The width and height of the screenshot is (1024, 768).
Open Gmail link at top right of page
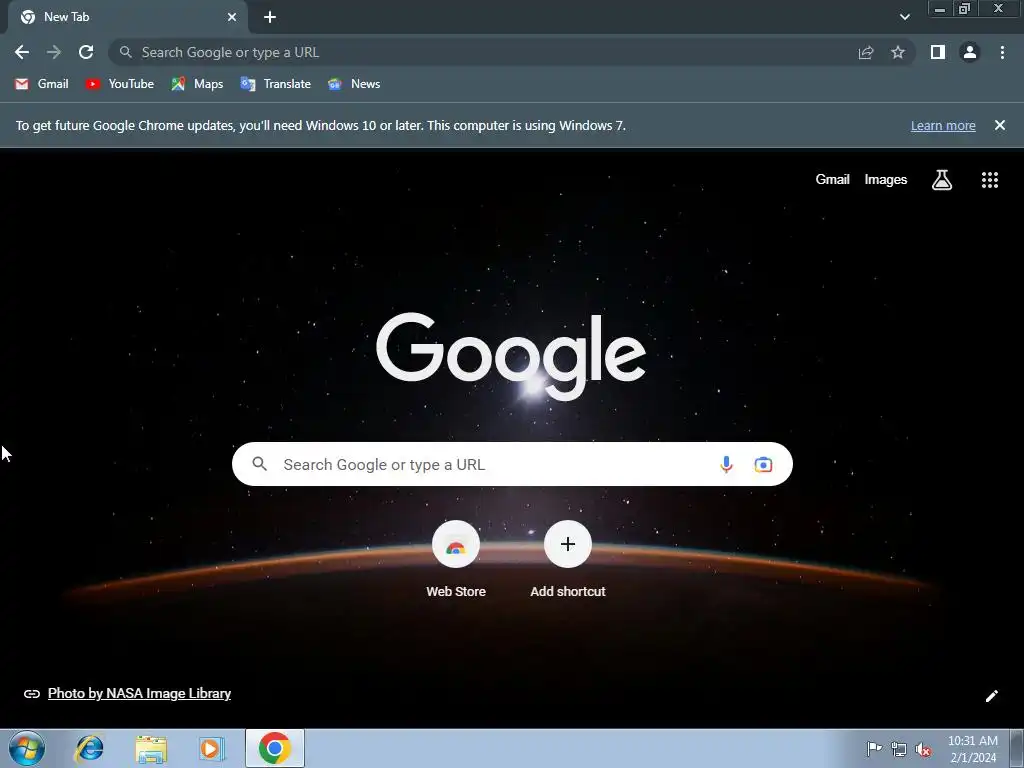click(832, 180)
